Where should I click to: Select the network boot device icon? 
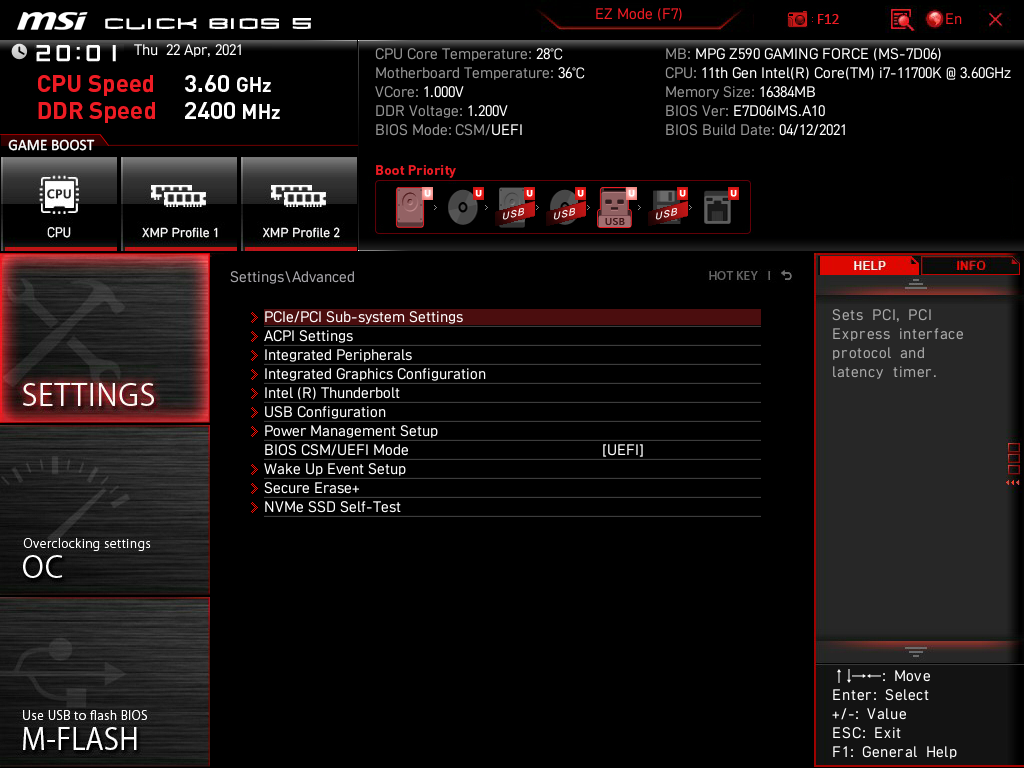tap(720, 207)
